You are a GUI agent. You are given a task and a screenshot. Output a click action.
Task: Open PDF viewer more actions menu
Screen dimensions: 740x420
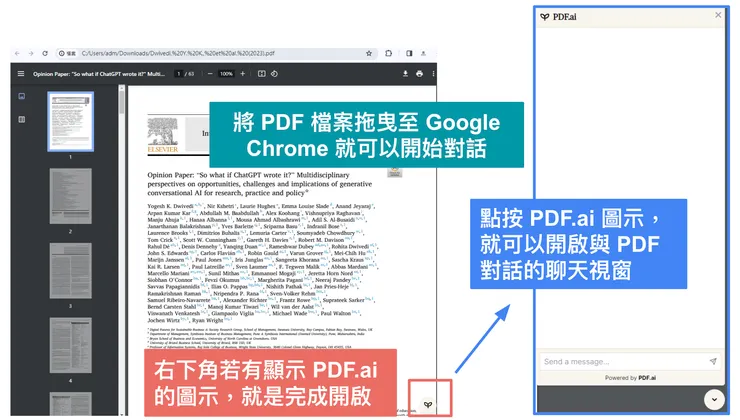point(433,74)
